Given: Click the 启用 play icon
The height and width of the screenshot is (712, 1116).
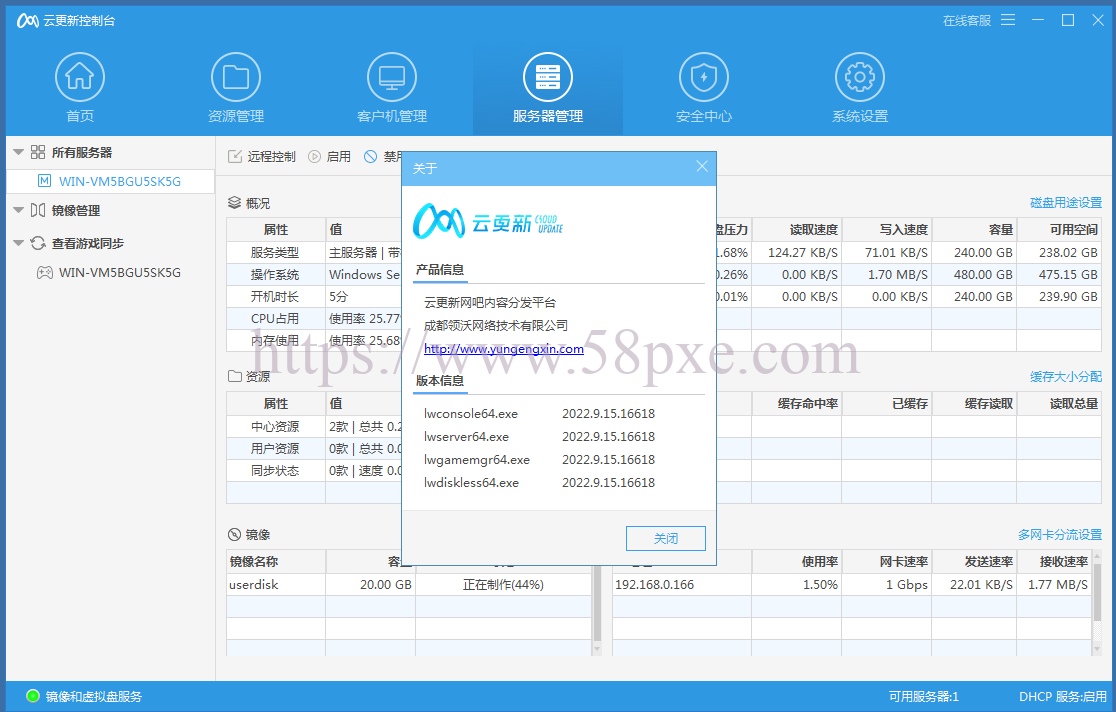Looking at the screenshot, I should 315,157.
